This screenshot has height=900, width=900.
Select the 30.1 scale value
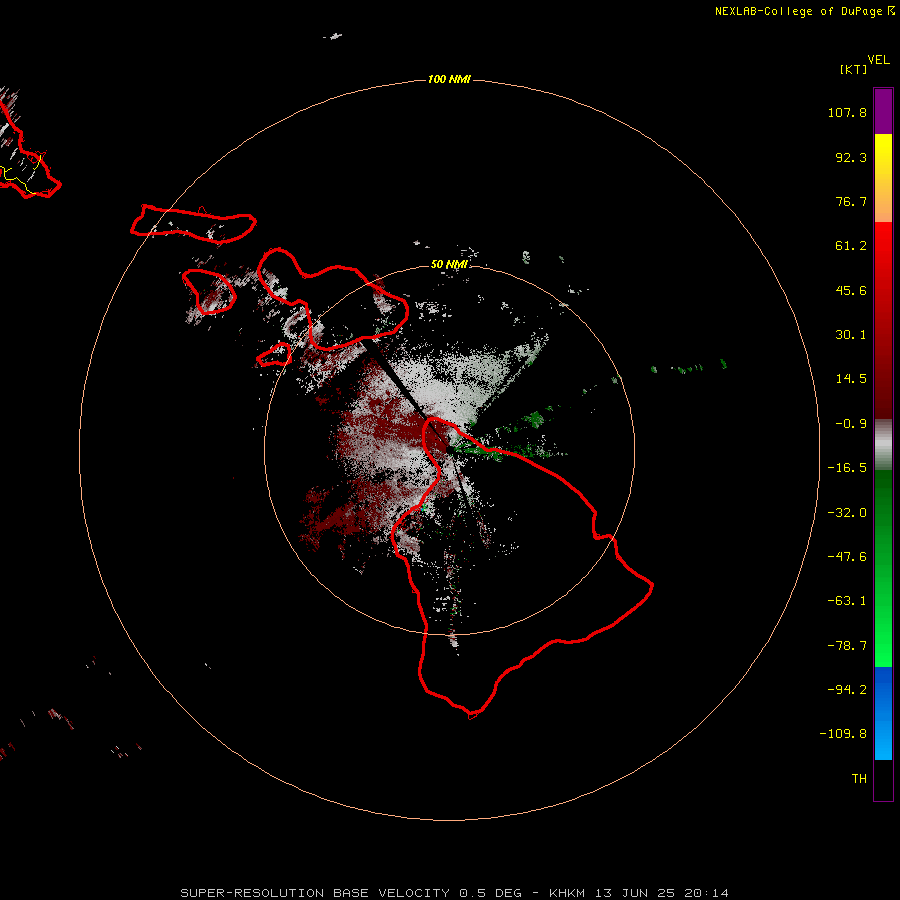pyautogui.click(x=851, y=335)
